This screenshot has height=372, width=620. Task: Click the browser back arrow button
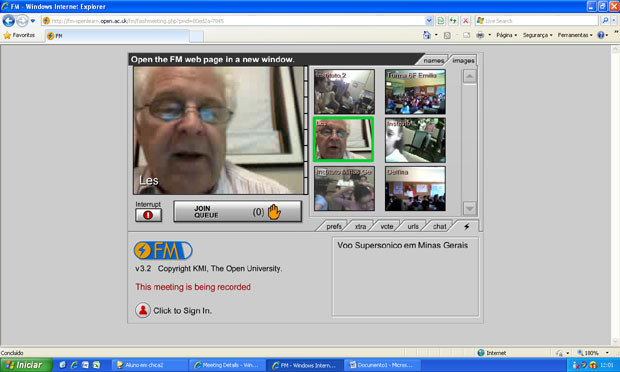(x=9, y=21)
